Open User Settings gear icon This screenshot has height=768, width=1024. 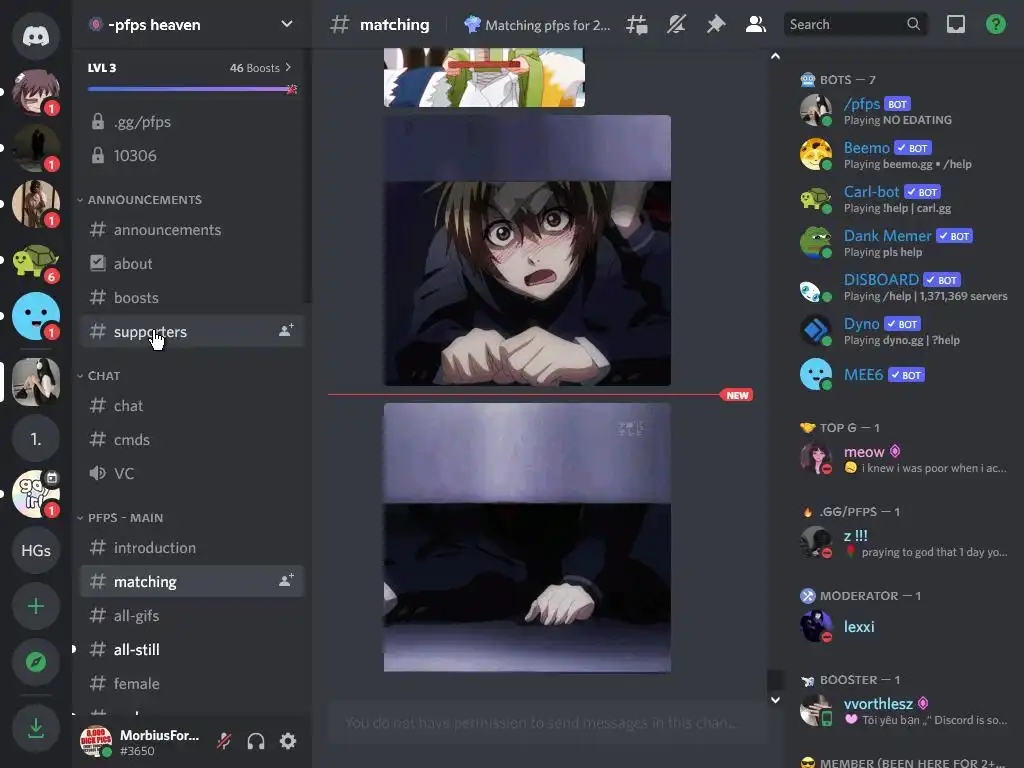288,741
